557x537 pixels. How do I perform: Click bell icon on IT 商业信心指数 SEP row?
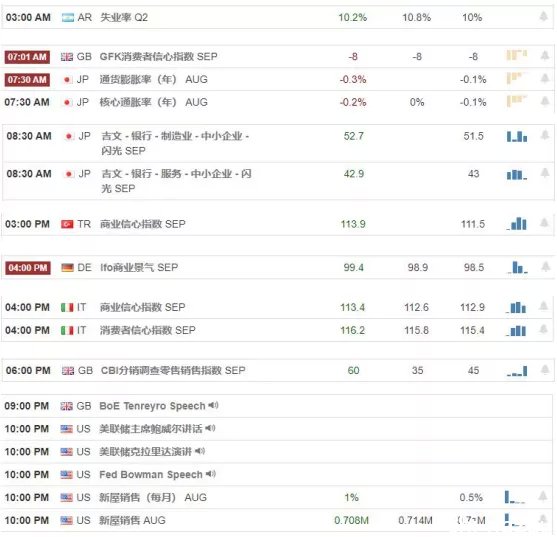[543, 306]
